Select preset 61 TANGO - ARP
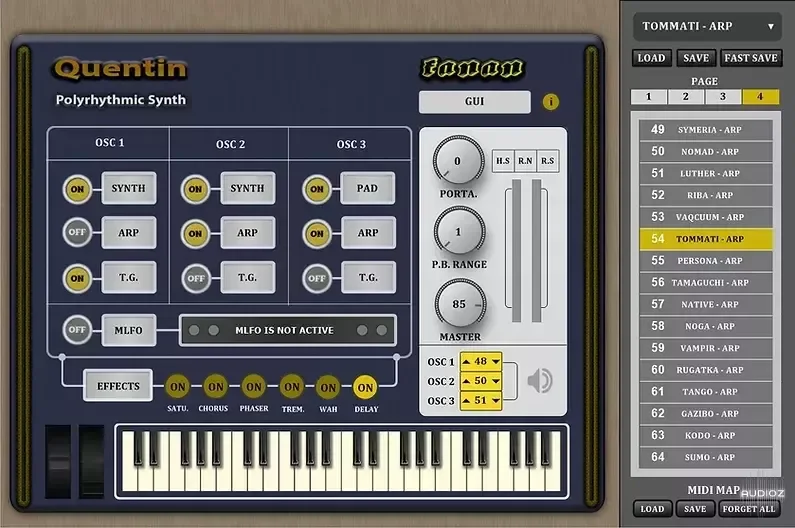Viewport: 795px width, 528px height. click(706, 392)
